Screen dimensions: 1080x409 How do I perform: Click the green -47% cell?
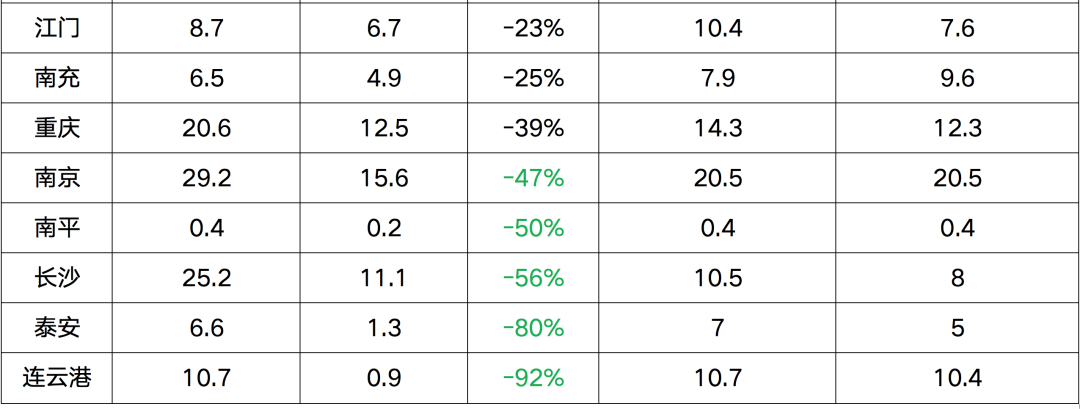coord(534,178)
